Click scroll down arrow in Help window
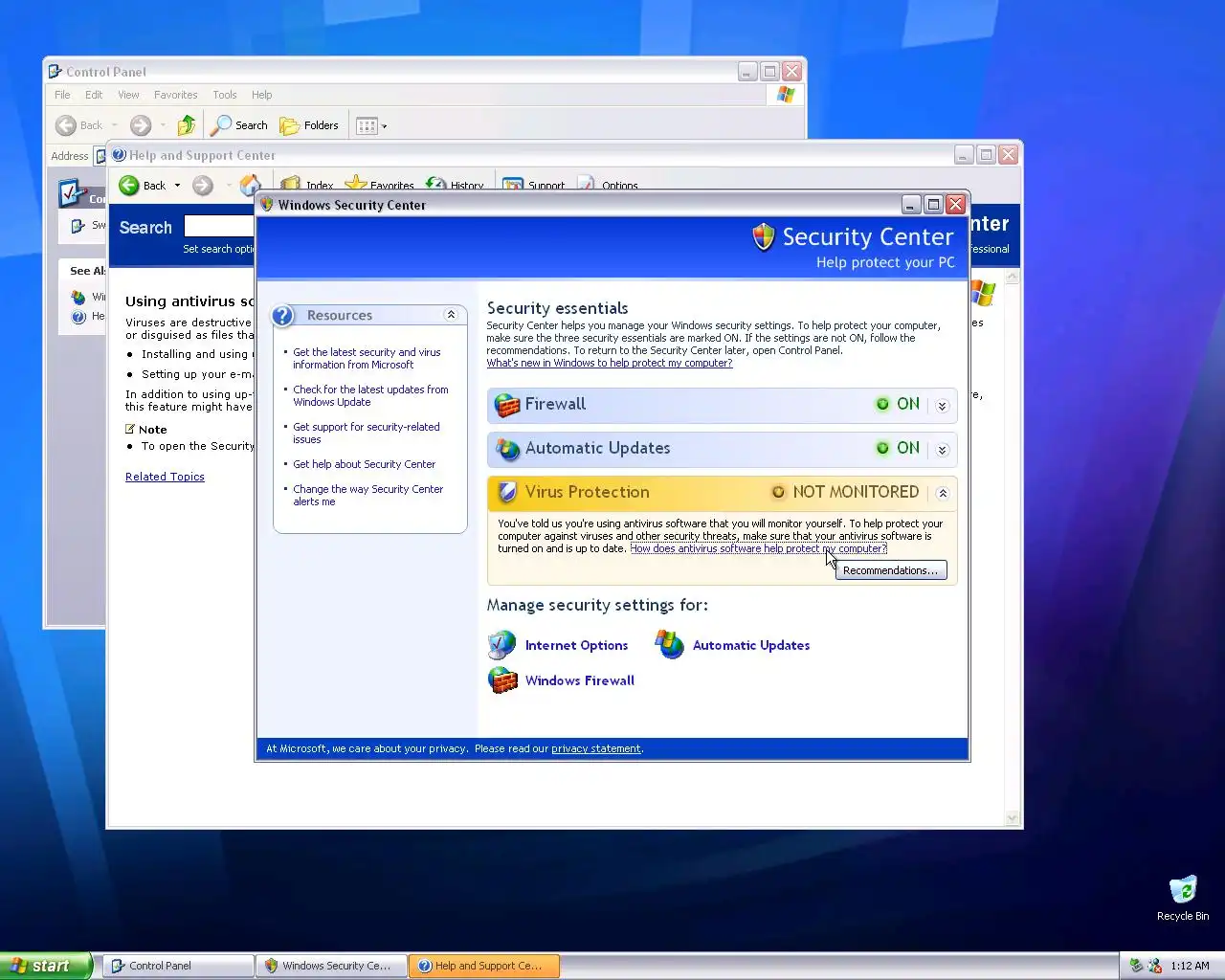The height and width of the screenshot is (980, 1225). (1013, 818)
